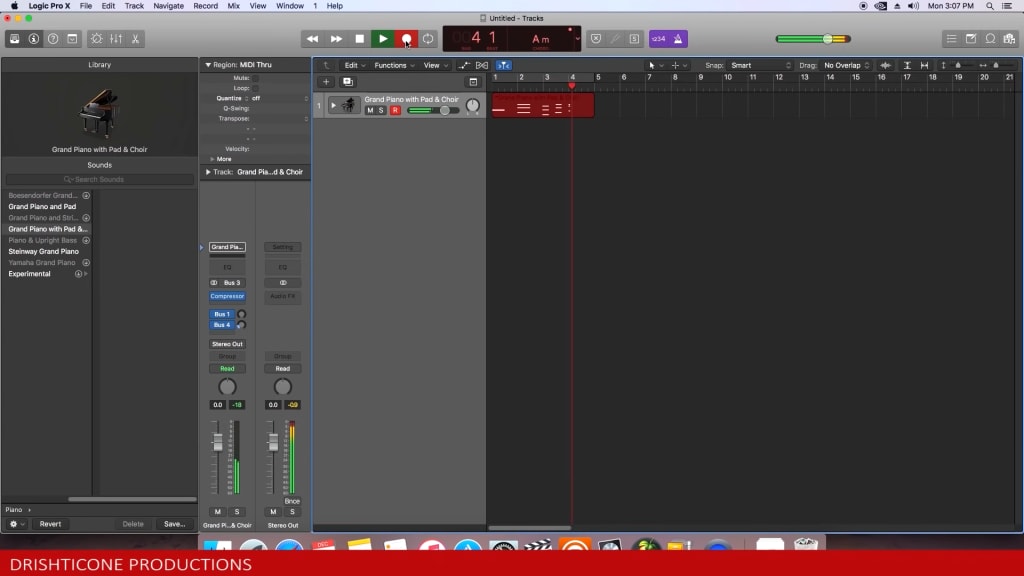
Task: Toggle record enable R on track 1
Action: (x=395, y=110)
